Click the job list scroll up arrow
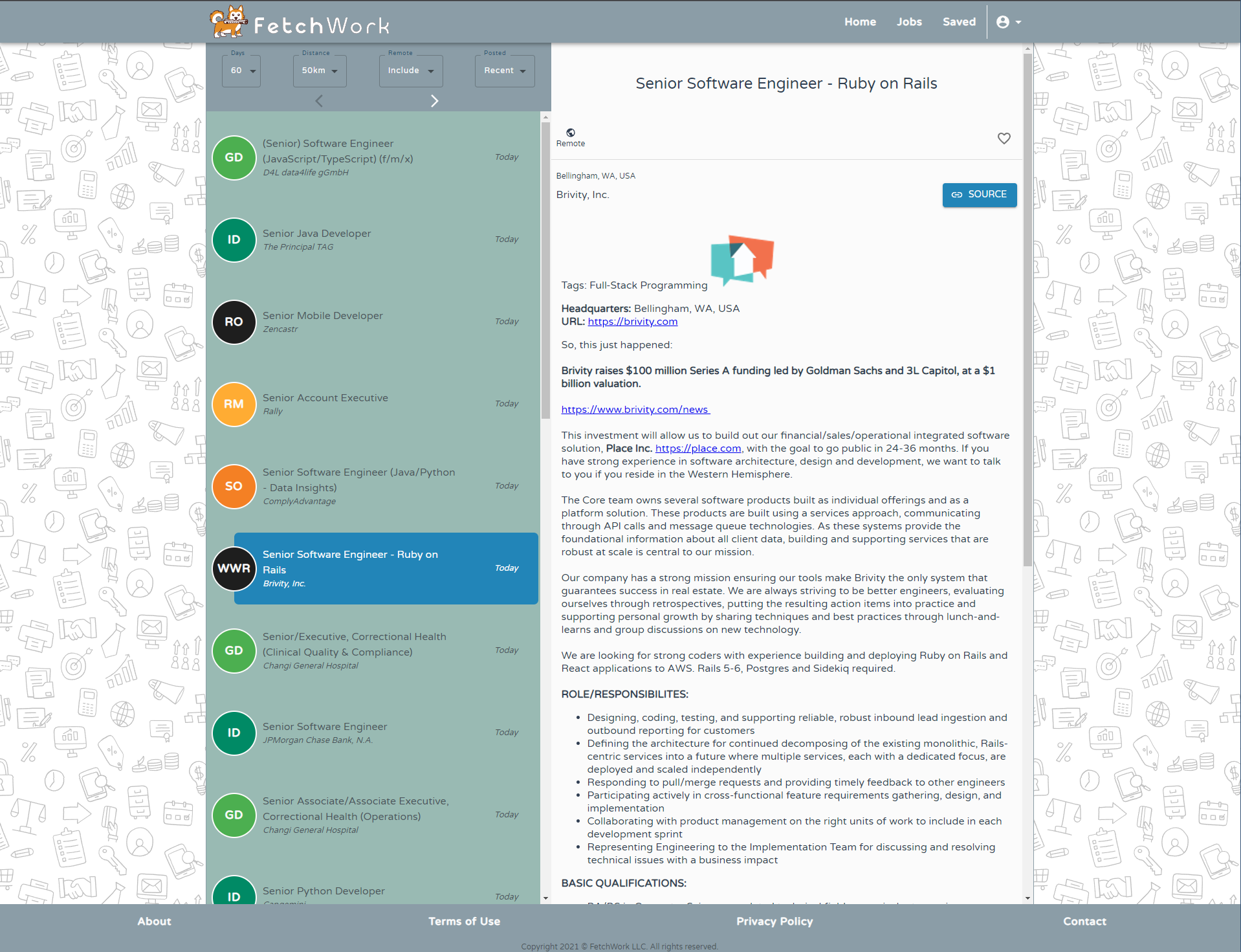The image size is (1241, 952). 545,117
